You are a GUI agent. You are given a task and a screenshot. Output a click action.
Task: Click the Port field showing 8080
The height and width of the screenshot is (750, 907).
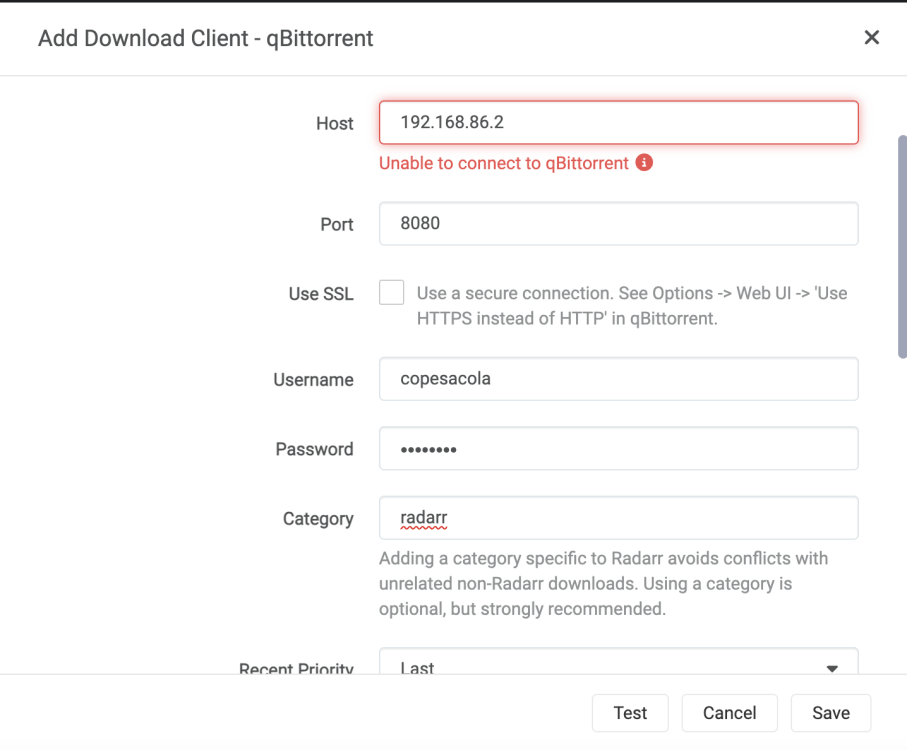click(618, 223)
